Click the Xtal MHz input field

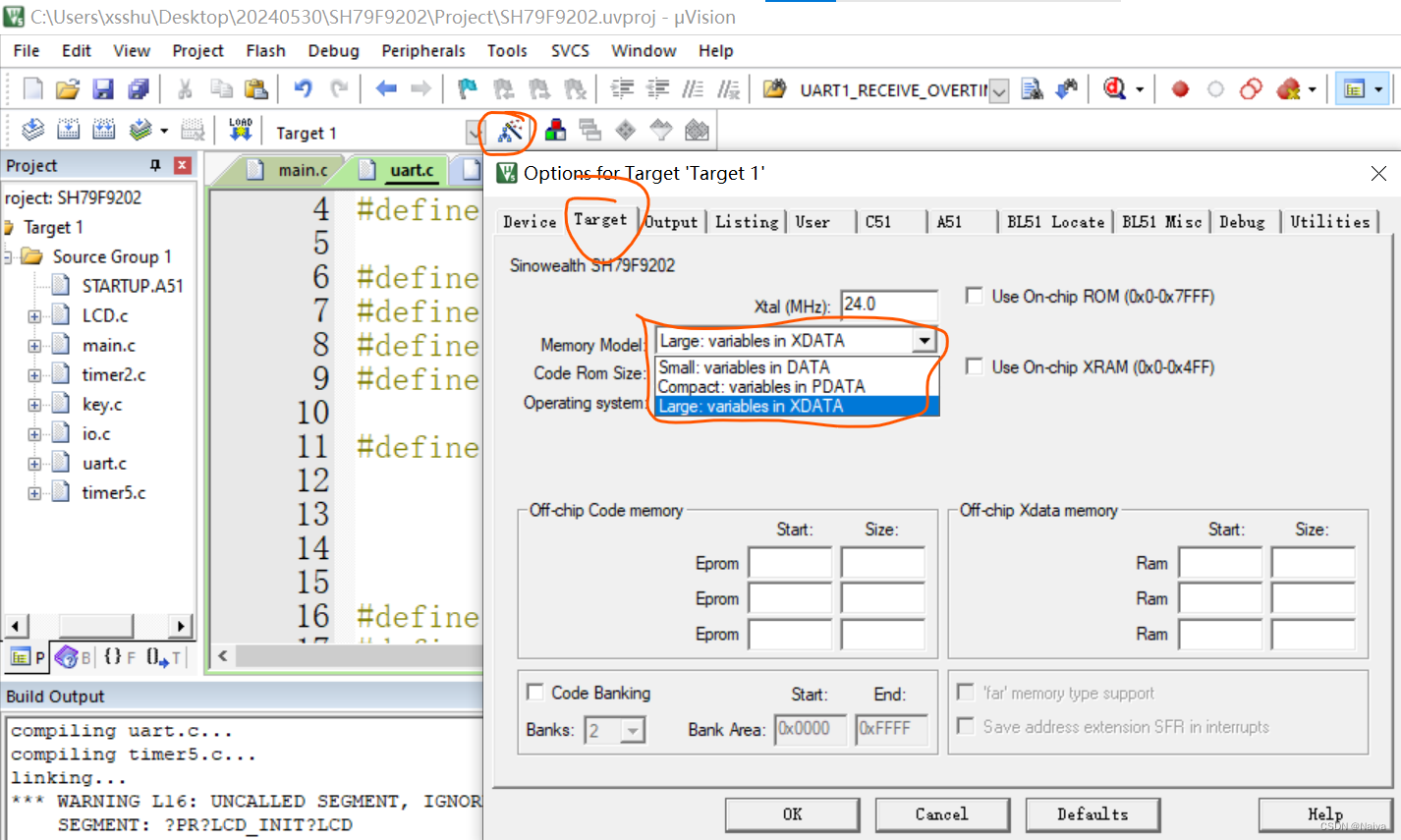pos(889,305)
